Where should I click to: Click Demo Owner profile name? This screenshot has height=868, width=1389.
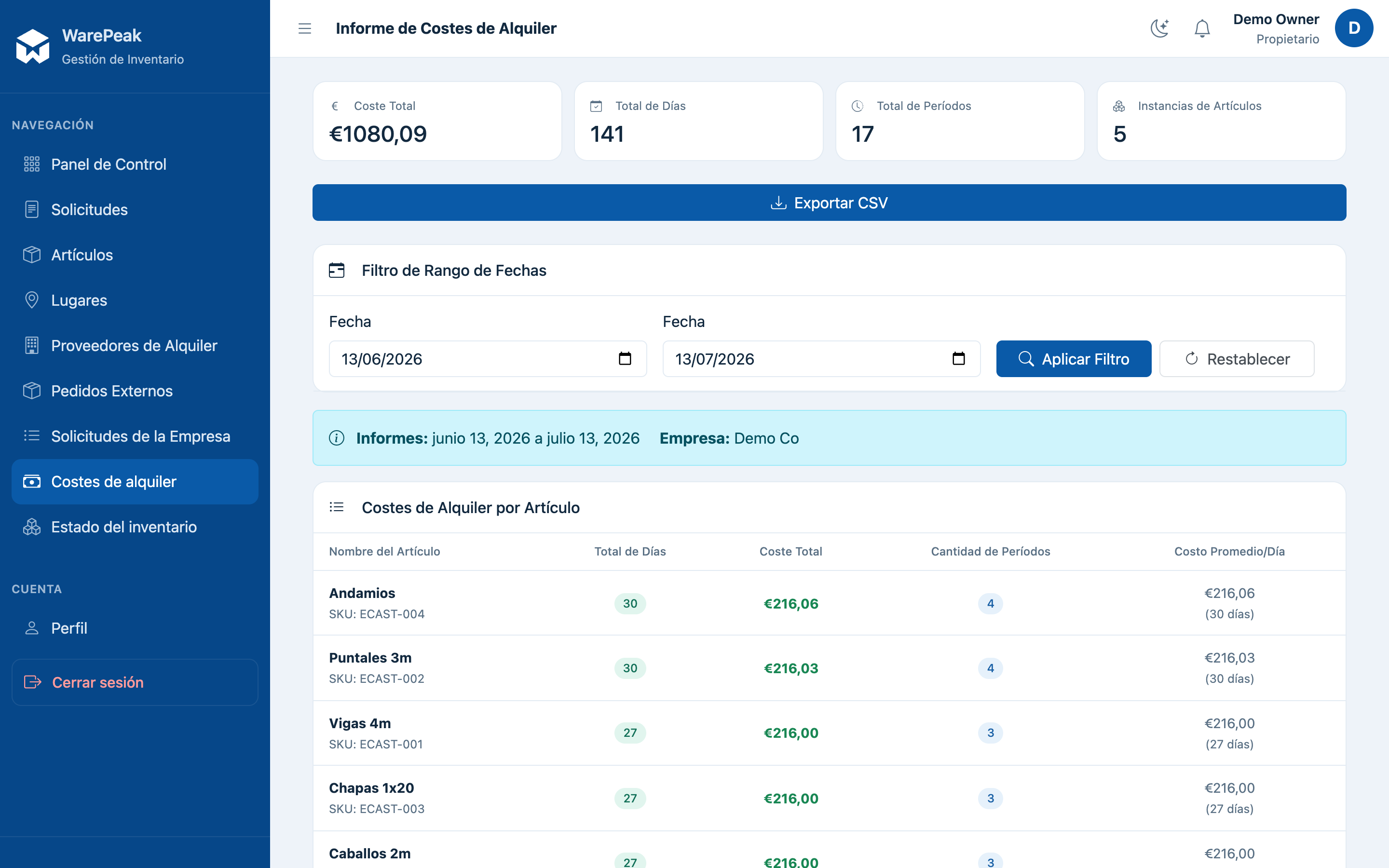pyautogui.click(x=1276, y=19)
